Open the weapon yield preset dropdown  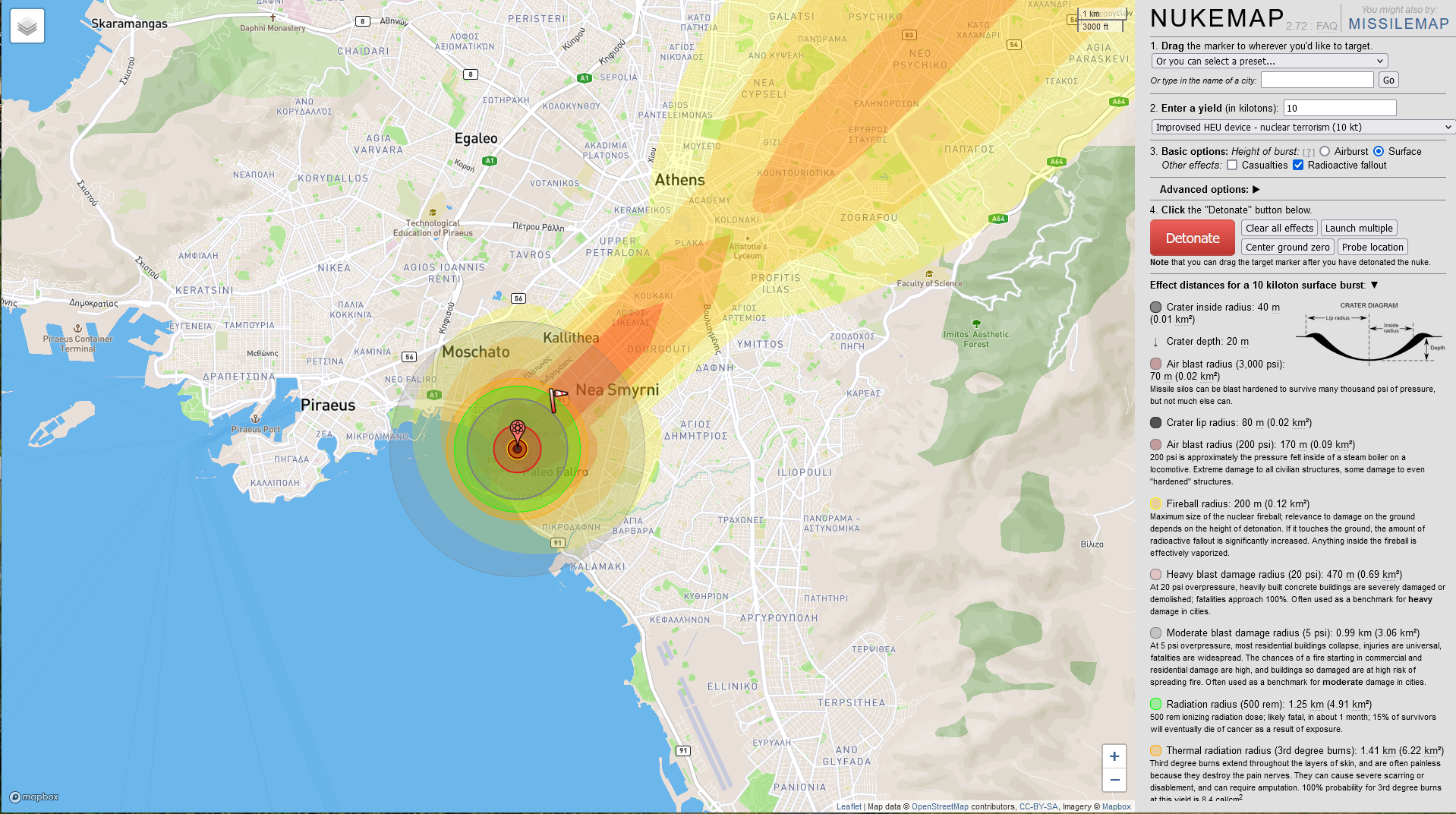click(1303, 127)
